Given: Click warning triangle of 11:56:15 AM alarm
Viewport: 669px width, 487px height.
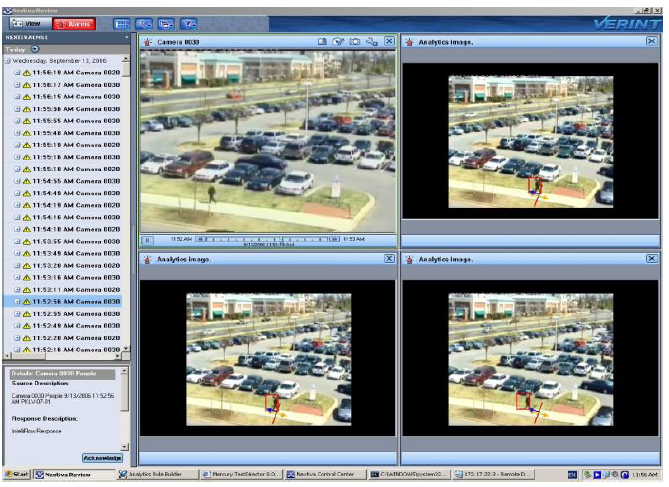Looking at the screenshot, I should [26, 97].
